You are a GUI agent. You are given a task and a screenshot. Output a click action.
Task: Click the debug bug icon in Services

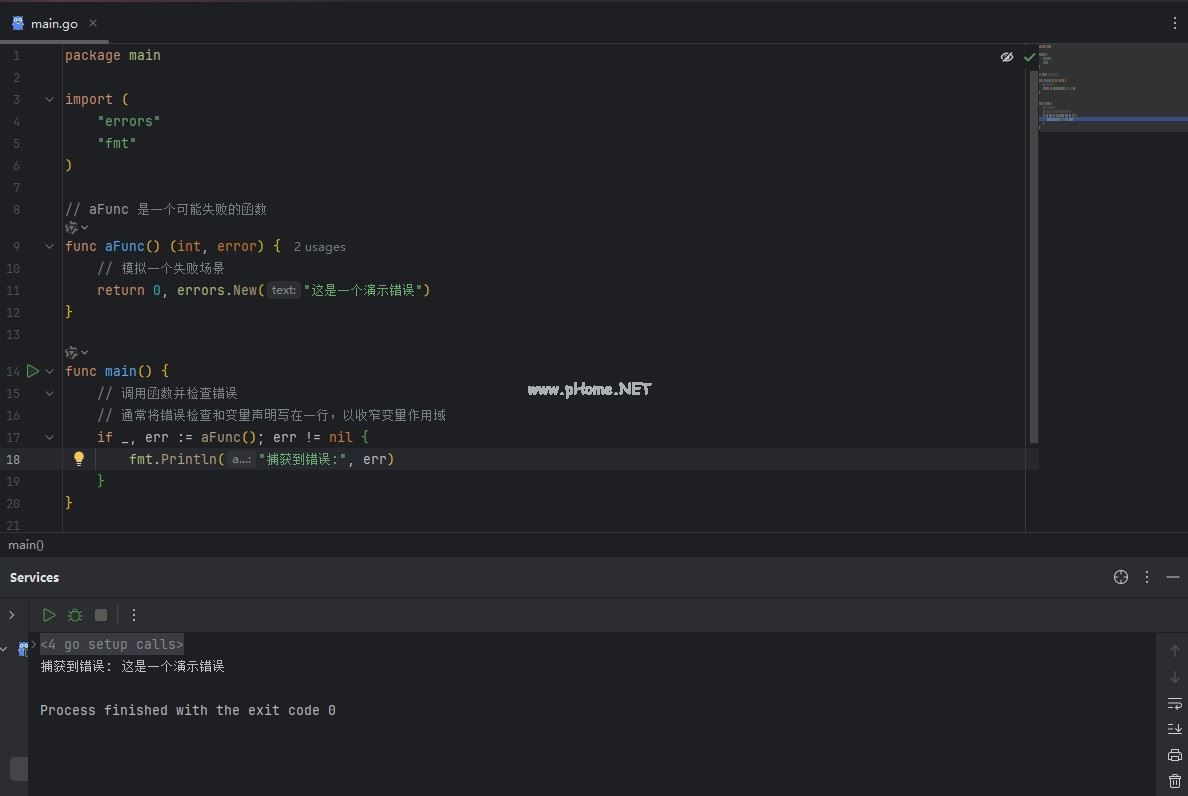point(75,615)
